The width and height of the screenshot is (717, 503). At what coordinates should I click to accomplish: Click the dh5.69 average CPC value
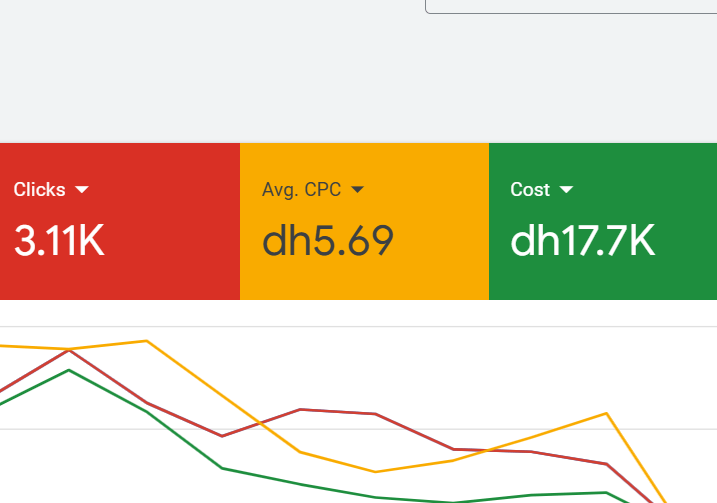(x=328, y=241)
